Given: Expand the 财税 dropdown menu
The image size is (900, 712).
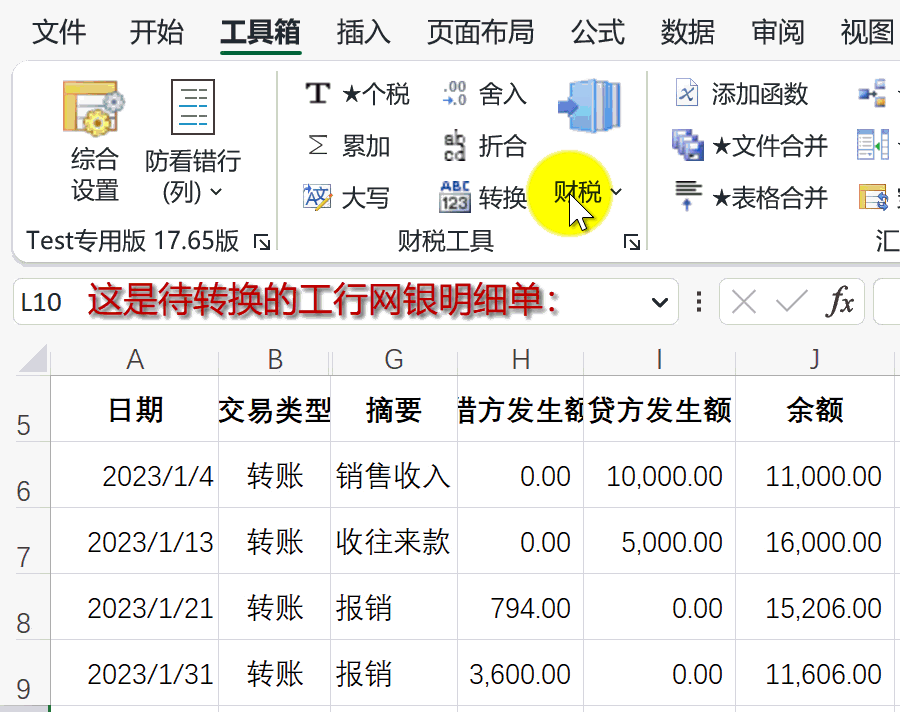Looking at the screenshot, I should pos(588,191).
